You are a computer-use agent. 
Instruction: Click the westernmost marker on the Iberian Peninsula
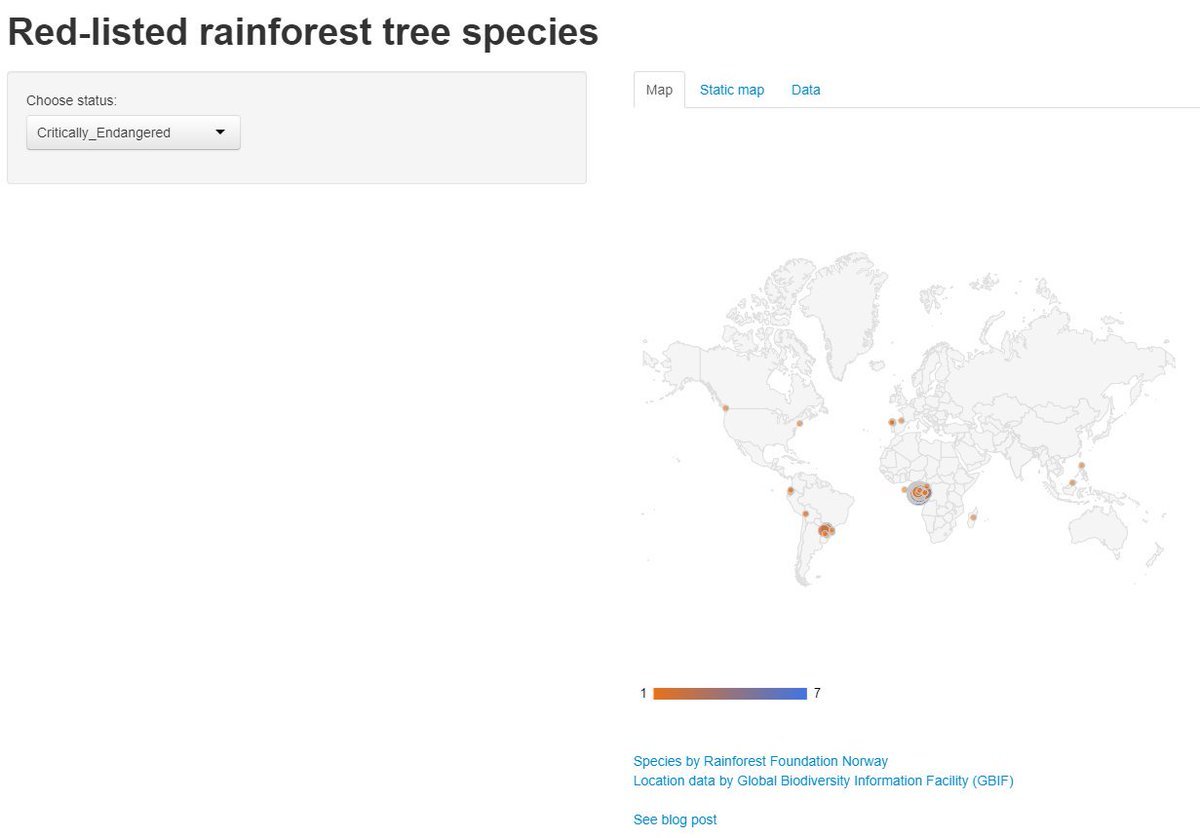tap(891, 422)
